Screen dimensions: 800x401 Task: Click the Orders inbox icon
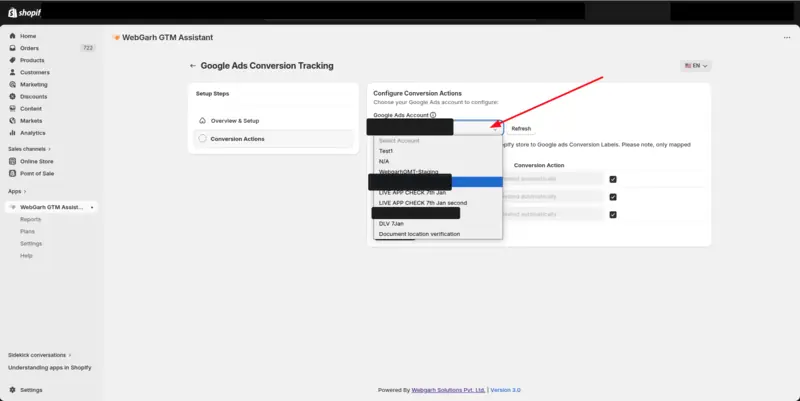pyautogui.click(x=13, y=48)
